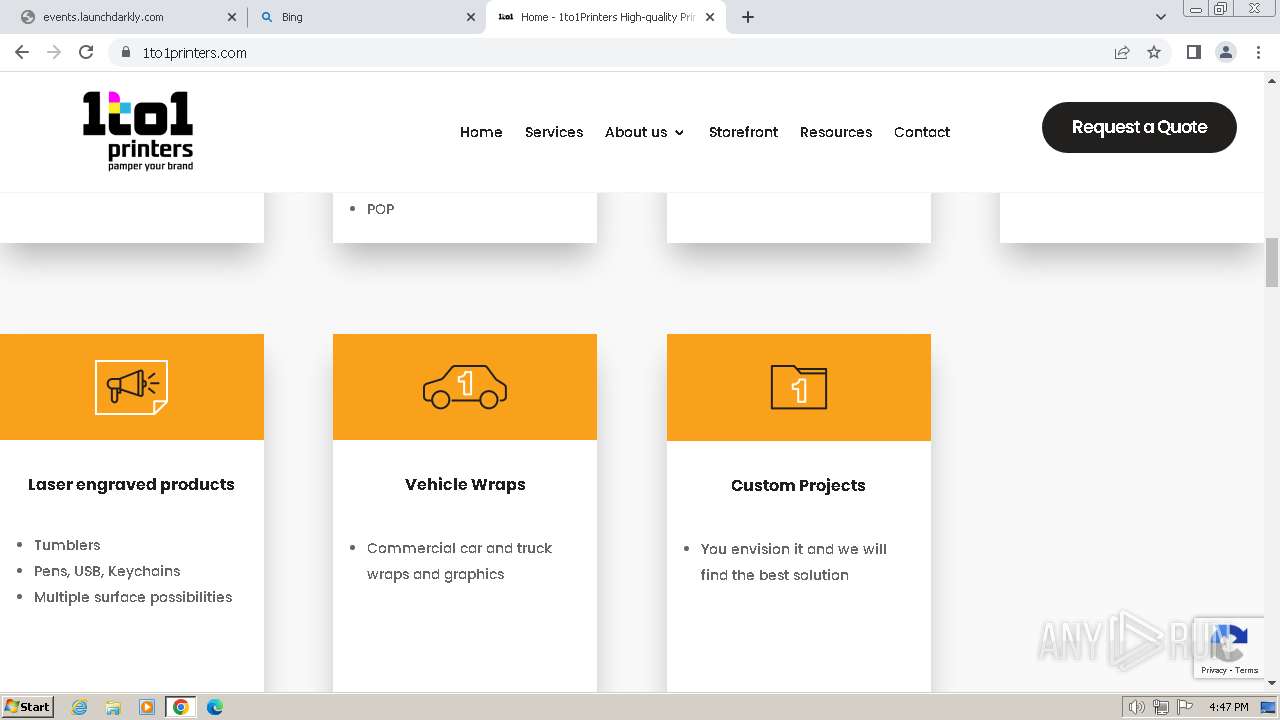1280x720 pixels.
Task: Share this page using the share icon
Action: point(1122,53)
